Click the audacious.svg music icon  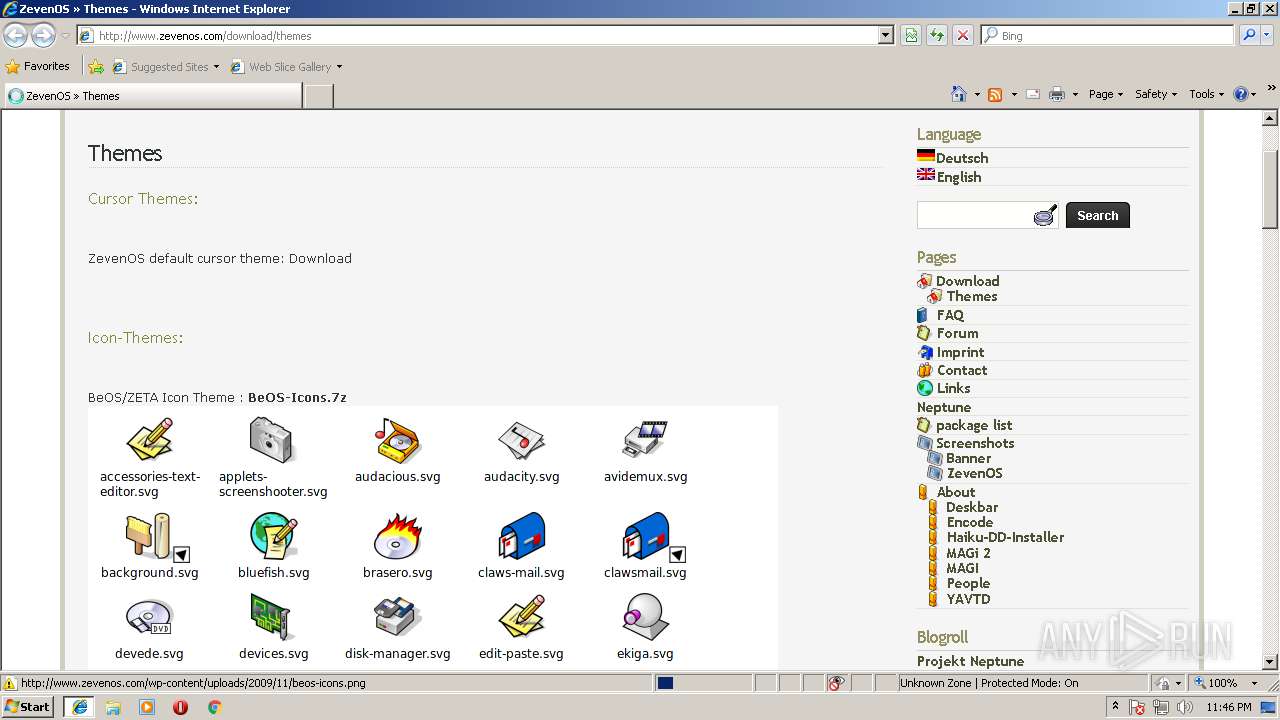tap(398, 441)
